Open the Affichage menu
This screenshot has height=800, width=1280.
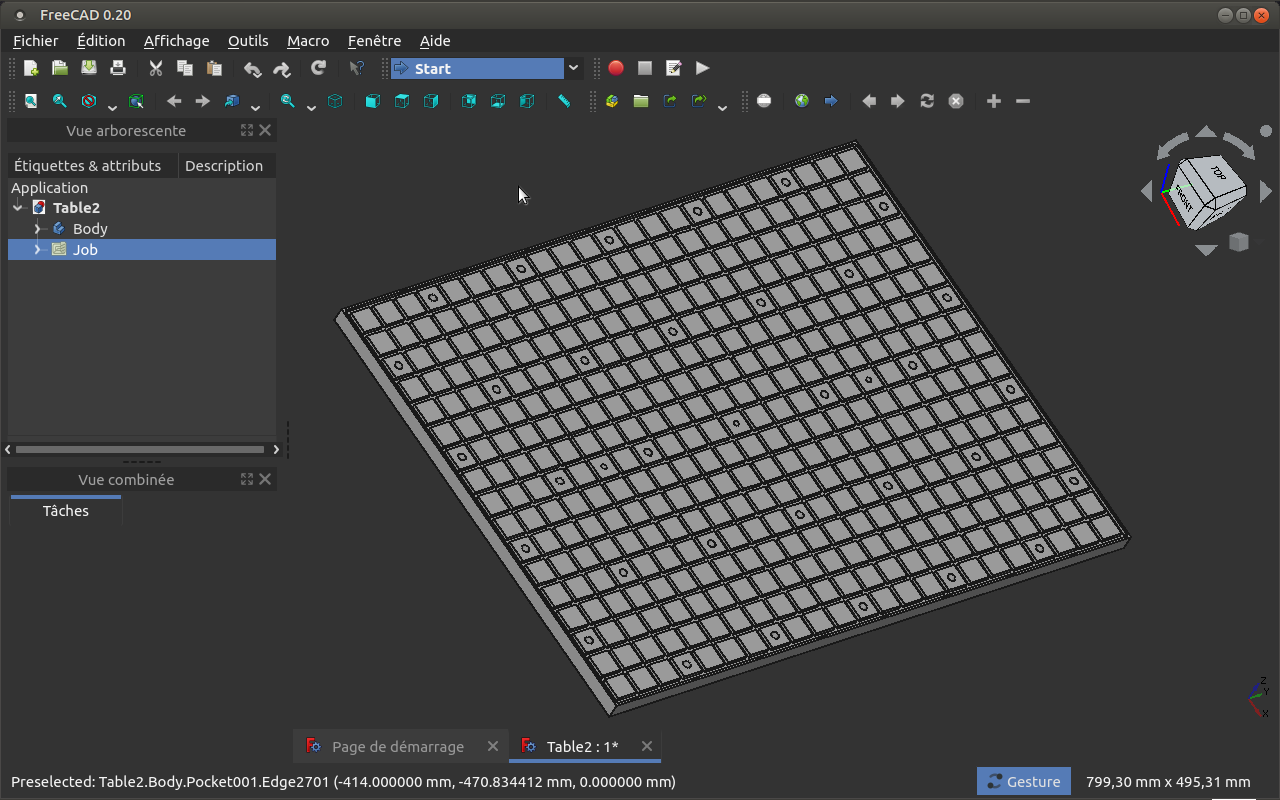tap(177, 41)
